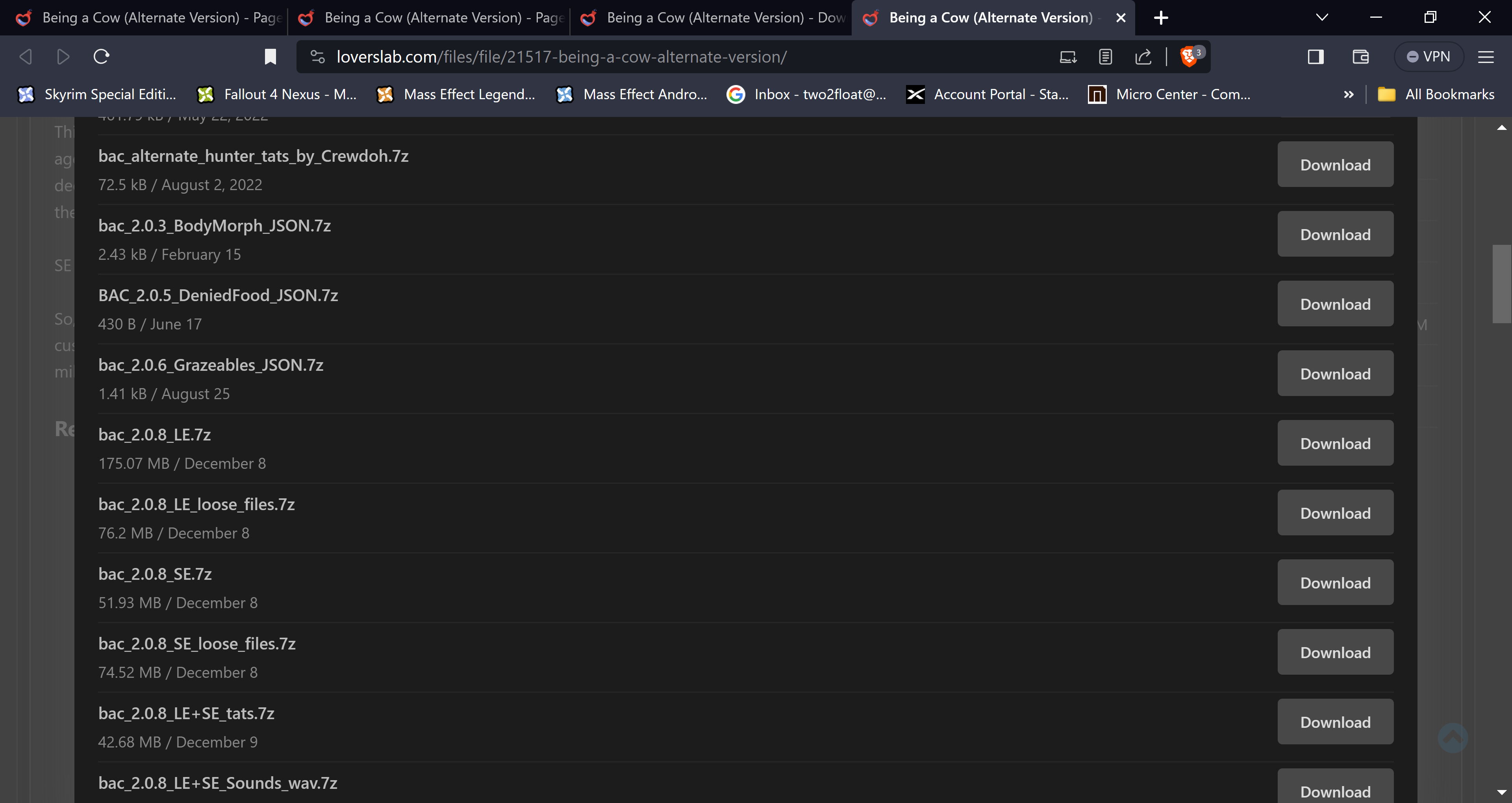This screenshot has width=1512, height=803.
Task: Open the Brave hamburger menu
Action: tap(1486, 57)
